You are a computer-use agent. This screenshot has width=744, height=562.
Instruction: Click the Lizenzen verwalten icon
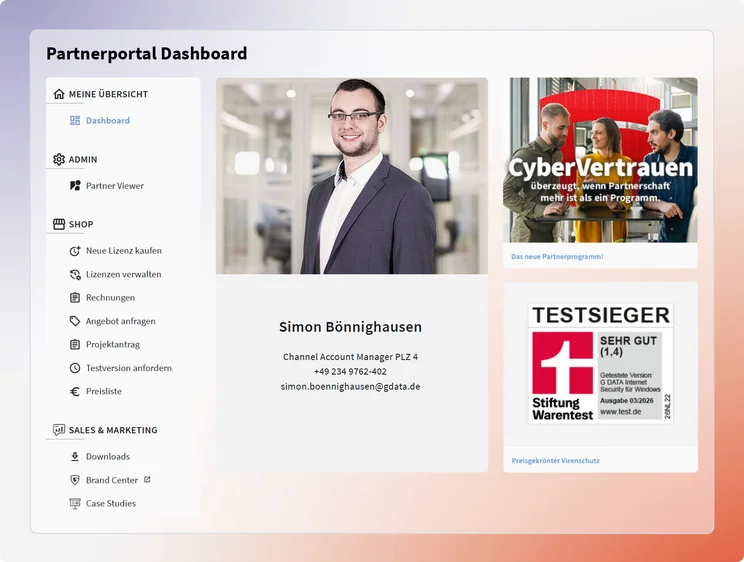coord(75,274)
